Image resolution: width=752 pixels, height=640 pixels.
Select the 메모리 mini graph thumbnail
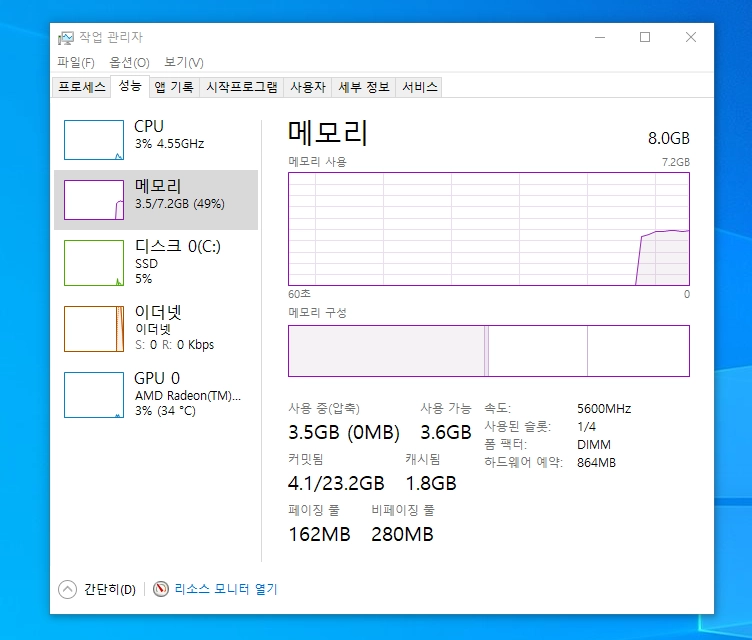tap(94, 200)
